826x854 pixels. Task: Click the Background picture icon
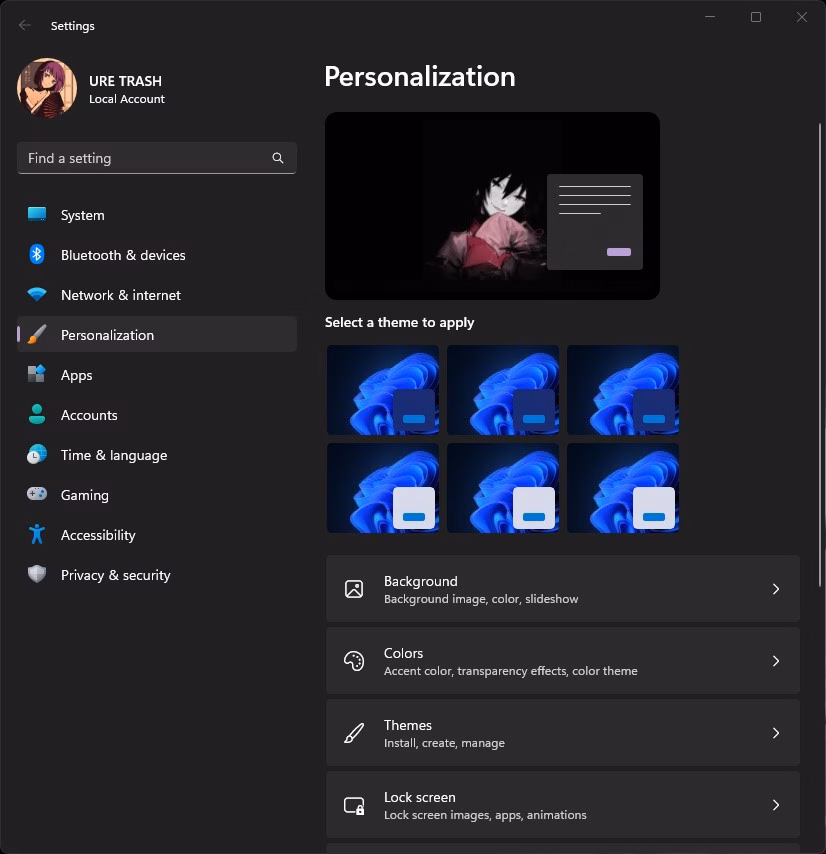[x=354, y=589]
